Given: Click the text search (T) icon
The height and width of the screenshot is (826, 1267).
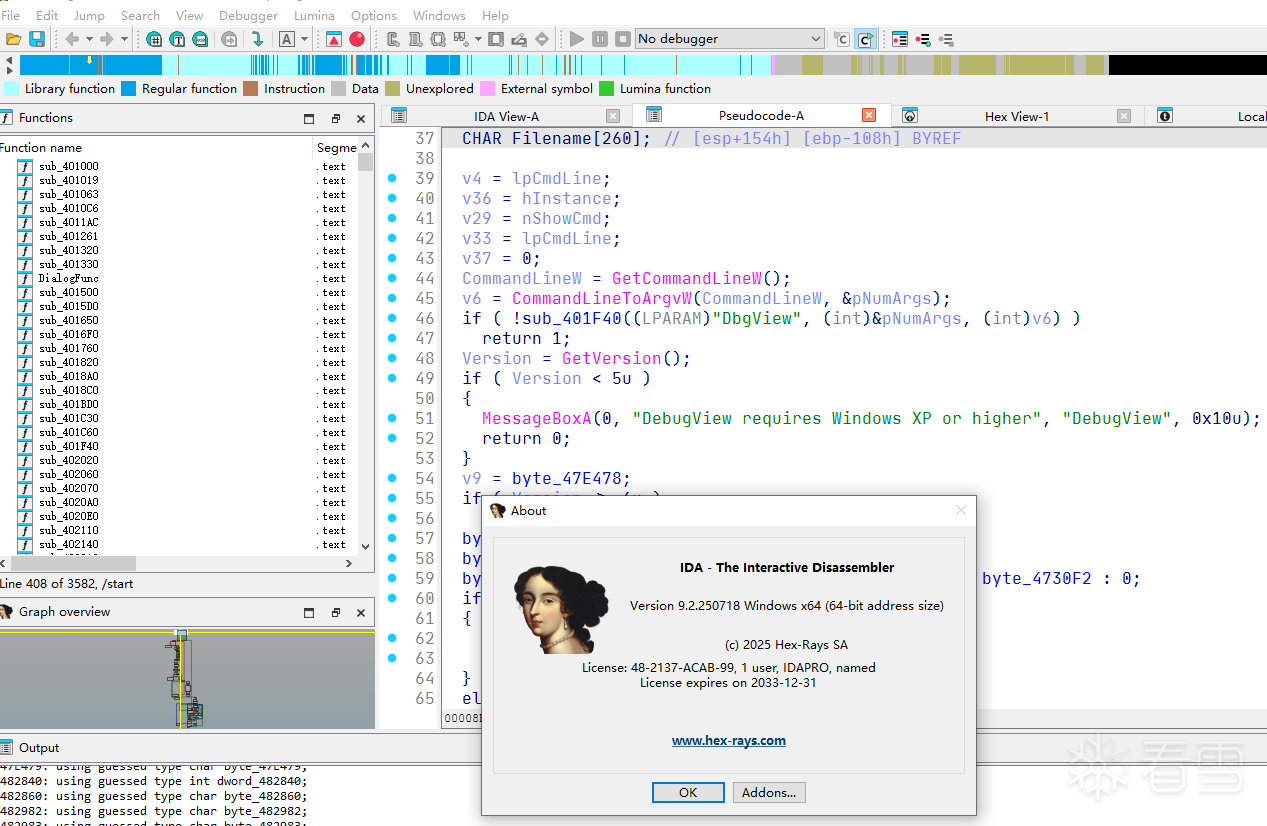Looking at the screenshot, I should tap(177, 39).
